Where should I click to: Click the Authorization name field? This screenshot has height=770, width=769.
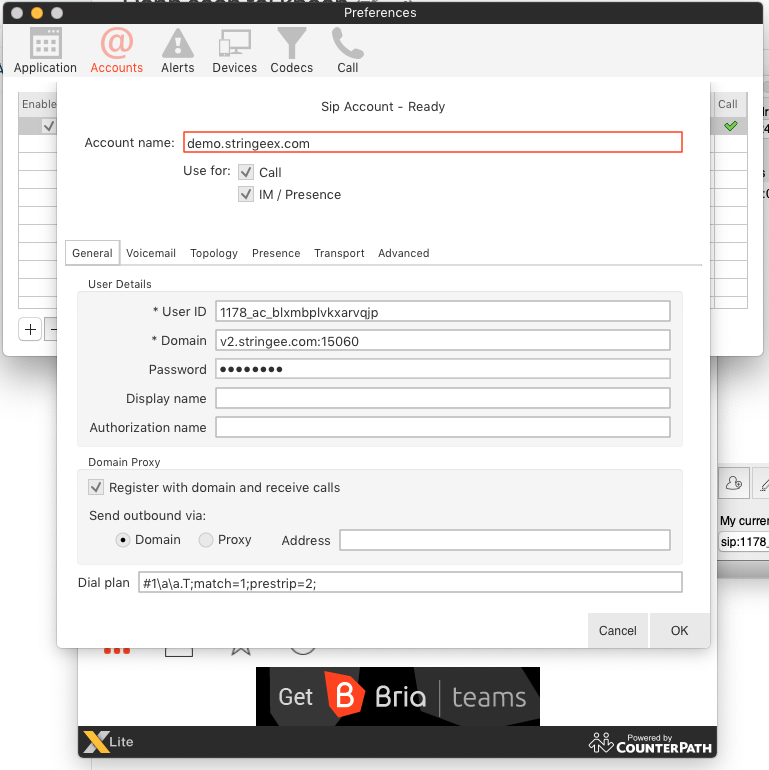[443, 427]
